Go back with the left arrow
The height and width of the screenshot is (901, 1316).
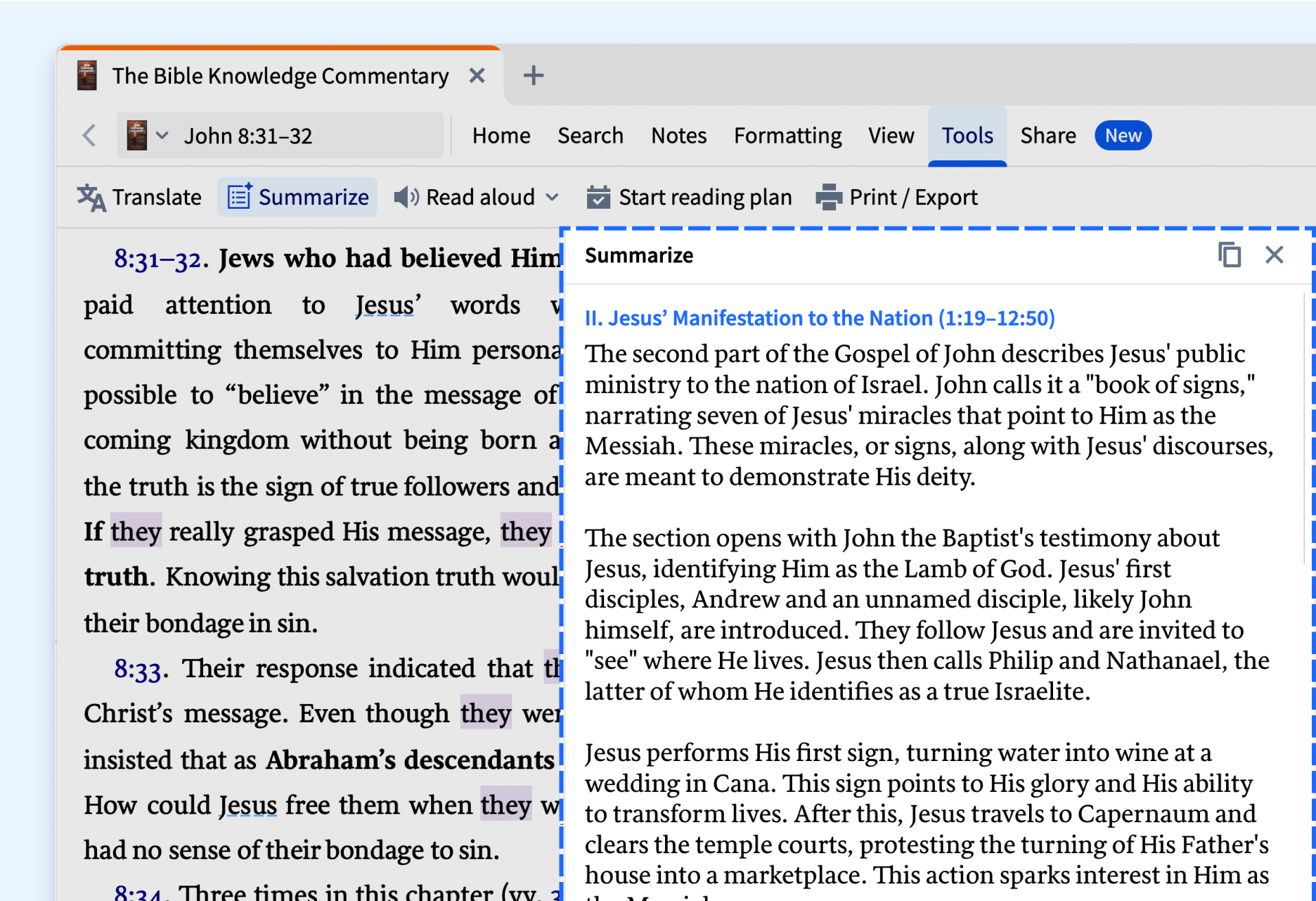point(89,135)
